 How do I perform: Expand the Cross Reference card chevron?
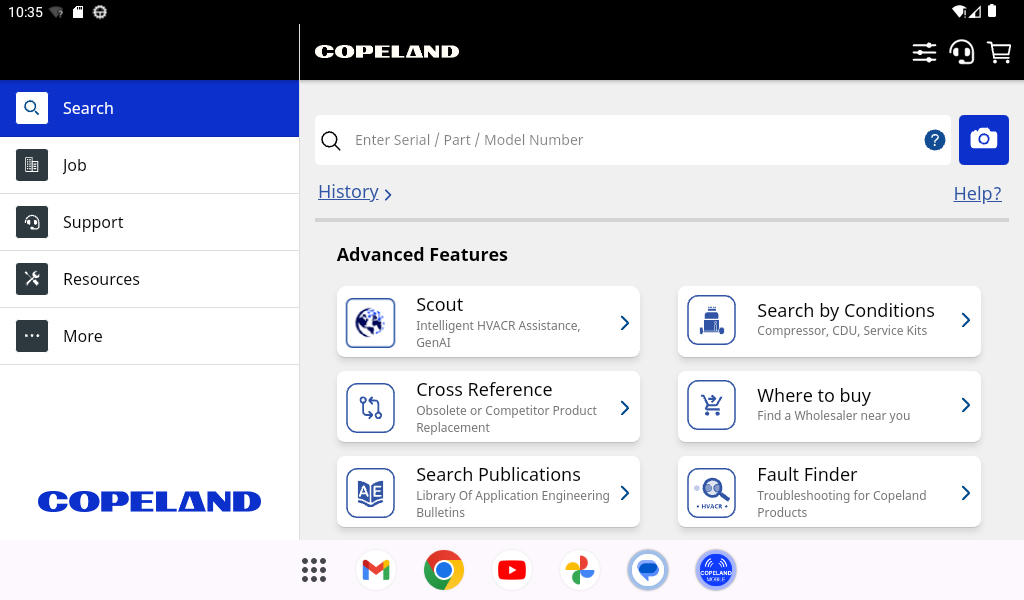(625, 408)
